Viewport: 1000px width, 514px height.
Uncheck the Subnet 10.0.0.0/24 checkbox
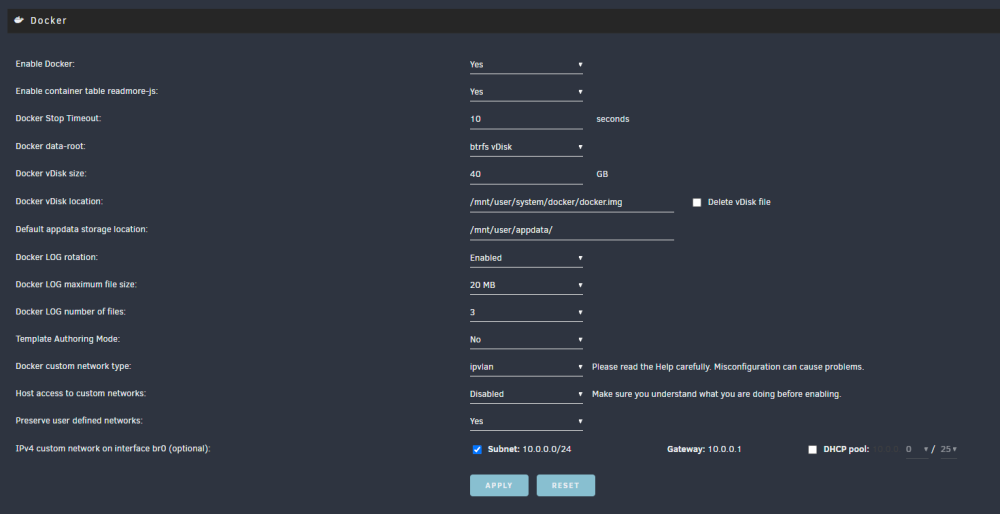click(477, 450)
